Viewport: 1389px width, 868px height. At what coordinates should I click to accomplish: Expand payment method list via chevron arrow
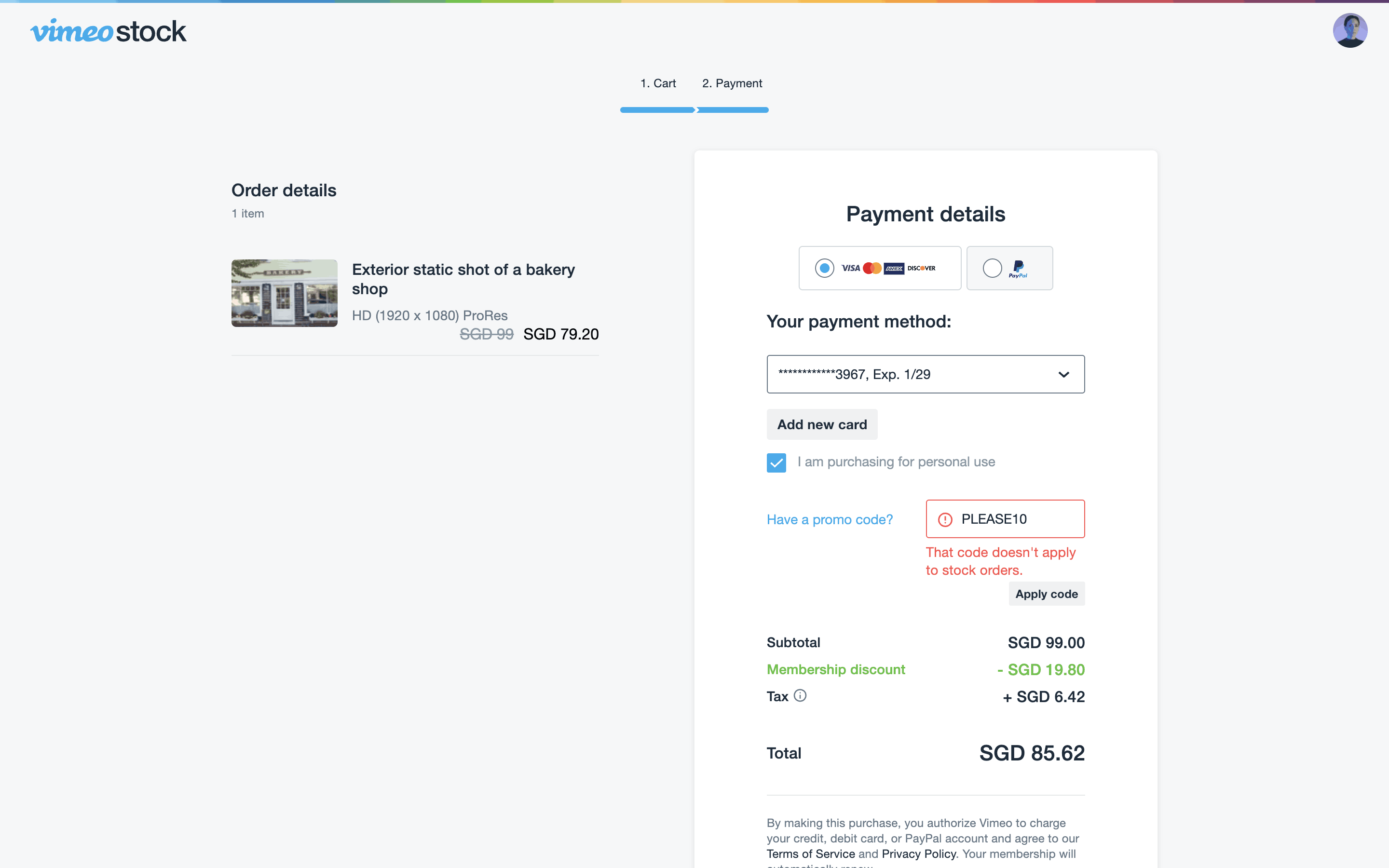click(1063, 374)
